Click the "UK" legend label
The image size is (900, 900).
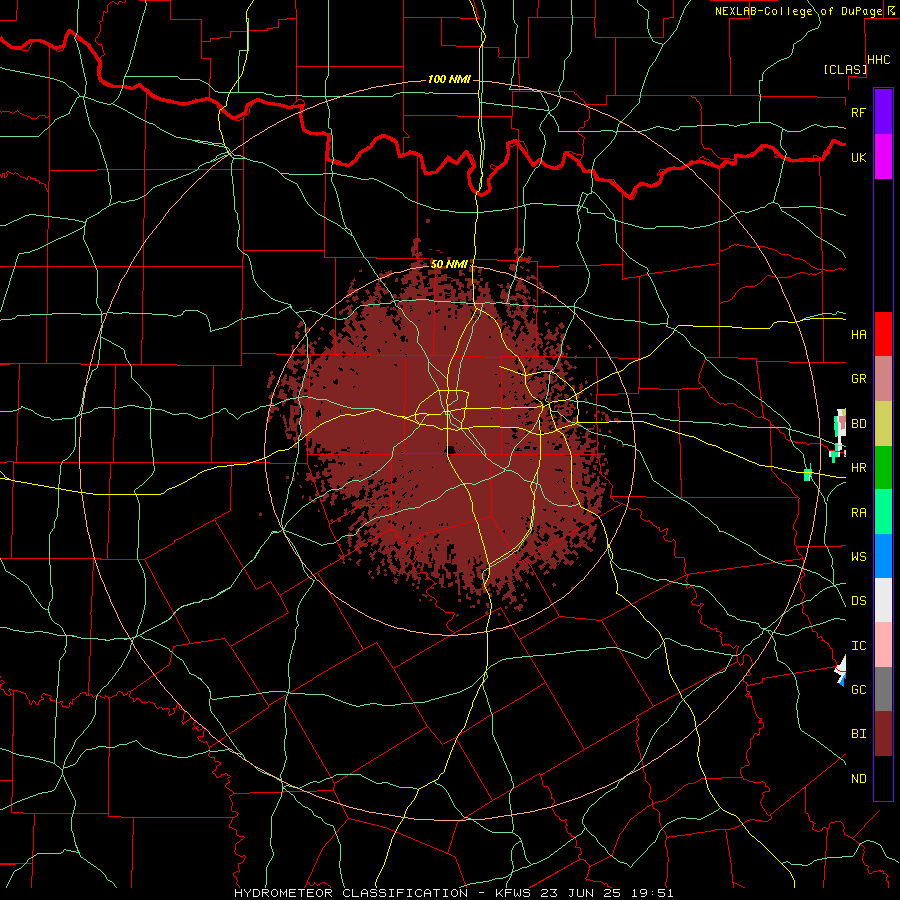point(858,157)
